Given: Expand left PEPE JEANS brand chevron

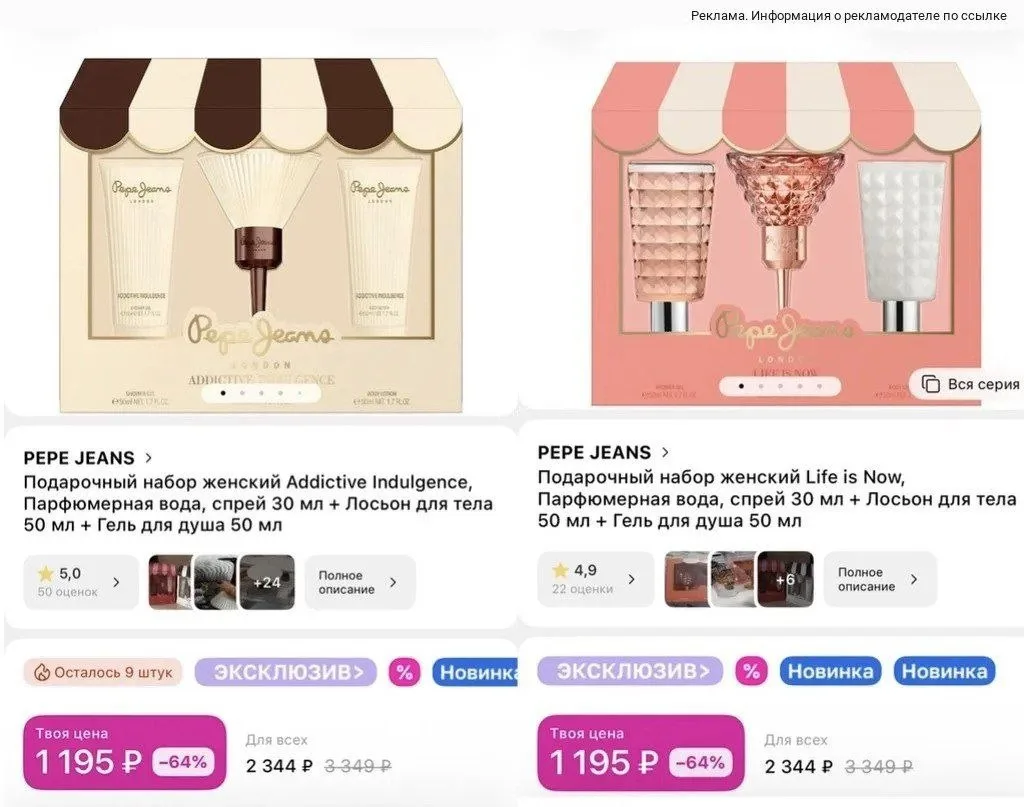Looking at the screenshot, I should point(149,457).
